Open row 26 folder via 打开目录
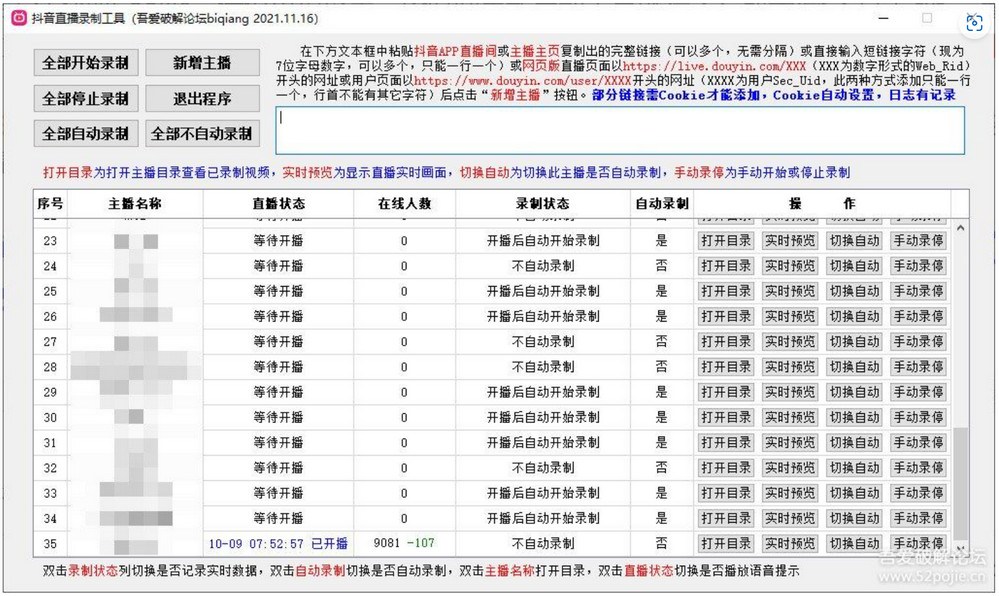Screen dimensions: 999x596 (726, 316)
